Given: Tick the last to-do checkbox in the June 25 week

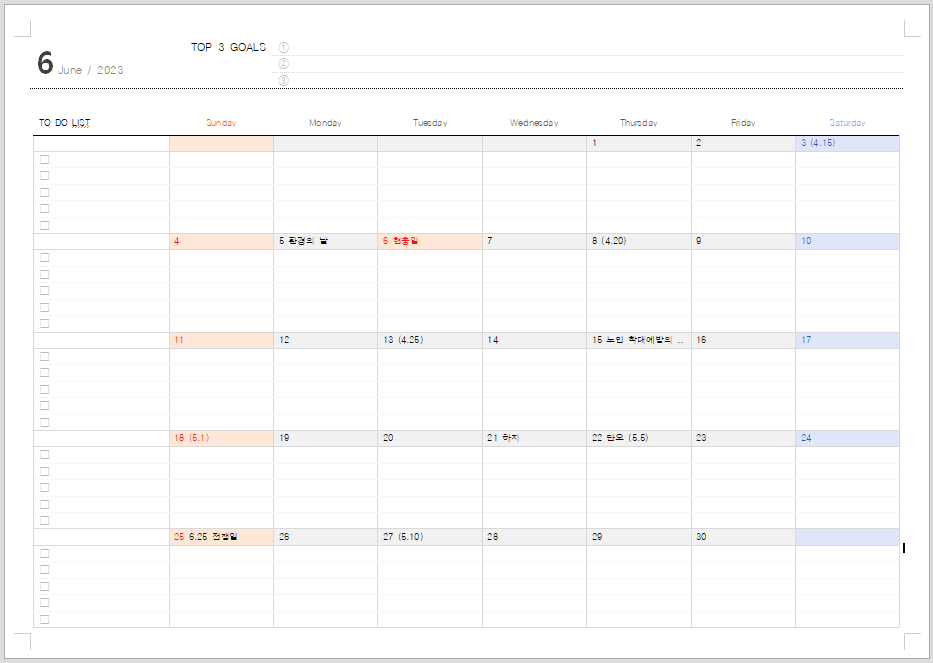Looking at the screenshot, I should (x=45, y=620).
